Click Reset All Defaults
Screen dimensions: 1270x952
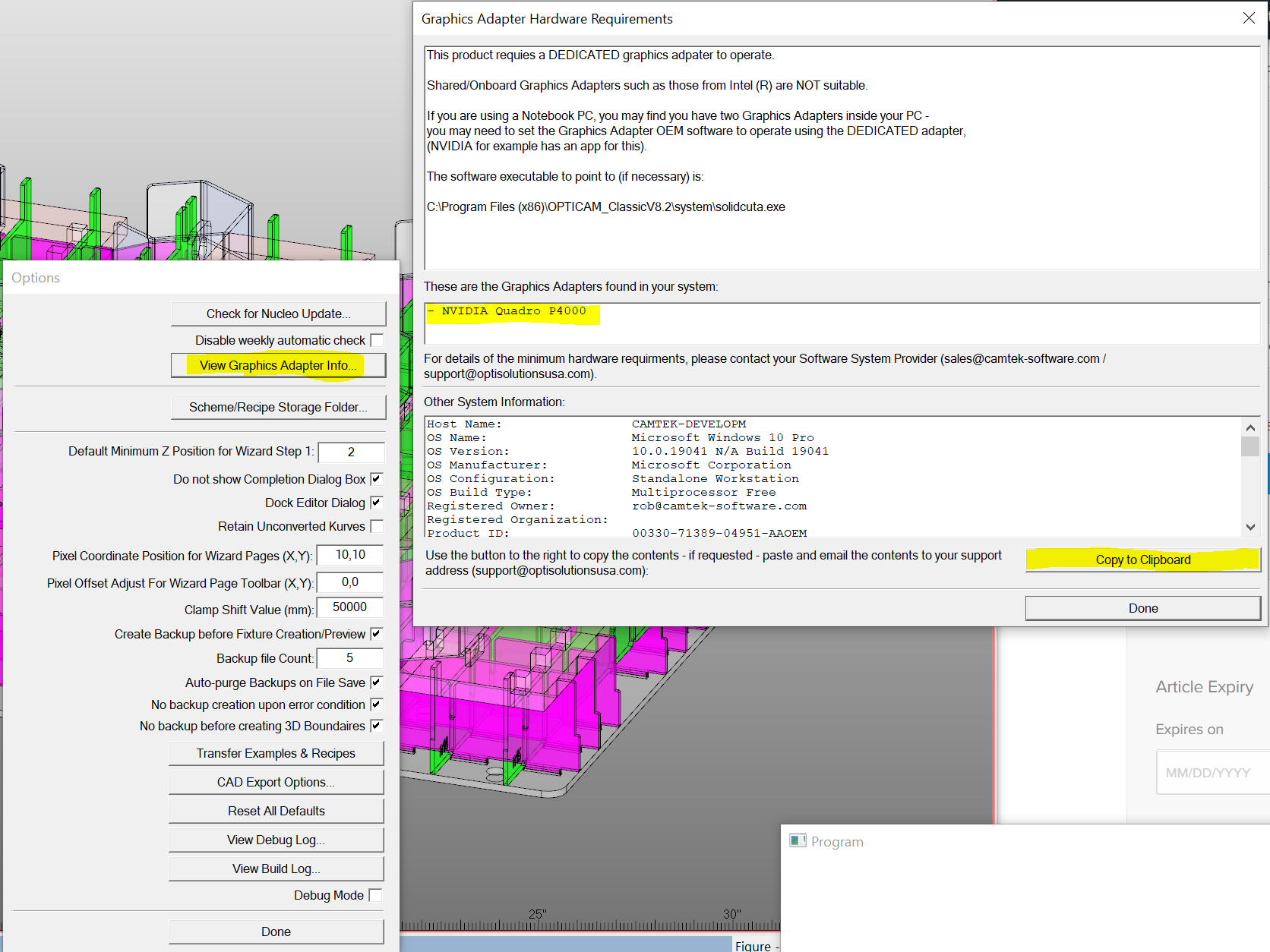tap(276, 811)
